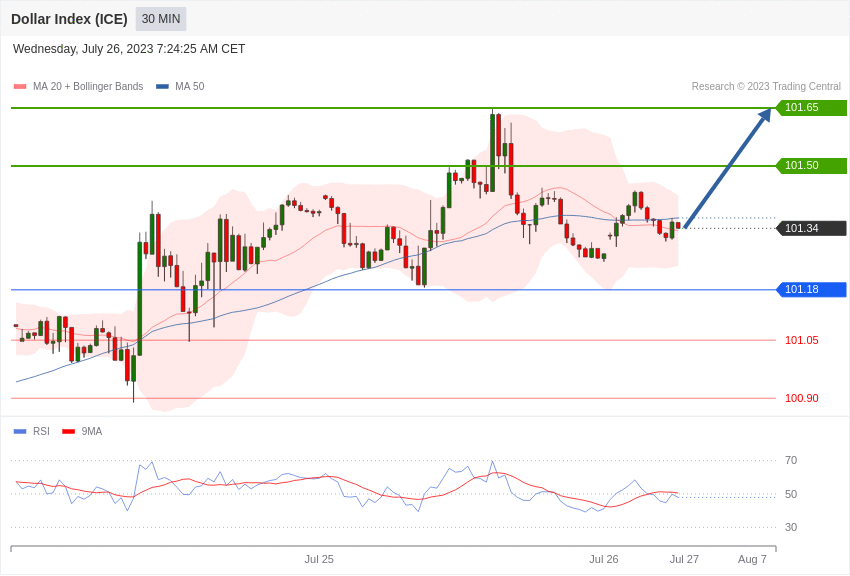Click the pink MA 20 legend swatch
The image size is (850, 576).
click(x=20, y=87)
